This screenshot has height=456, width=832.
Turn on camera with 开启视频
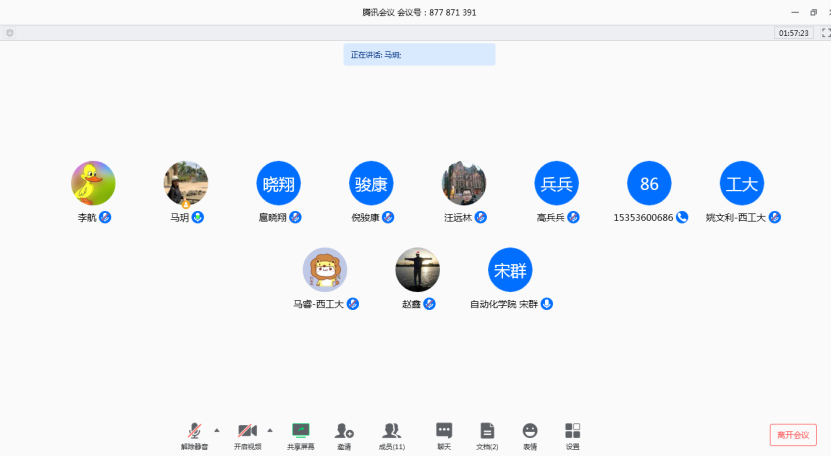(247, 434)
